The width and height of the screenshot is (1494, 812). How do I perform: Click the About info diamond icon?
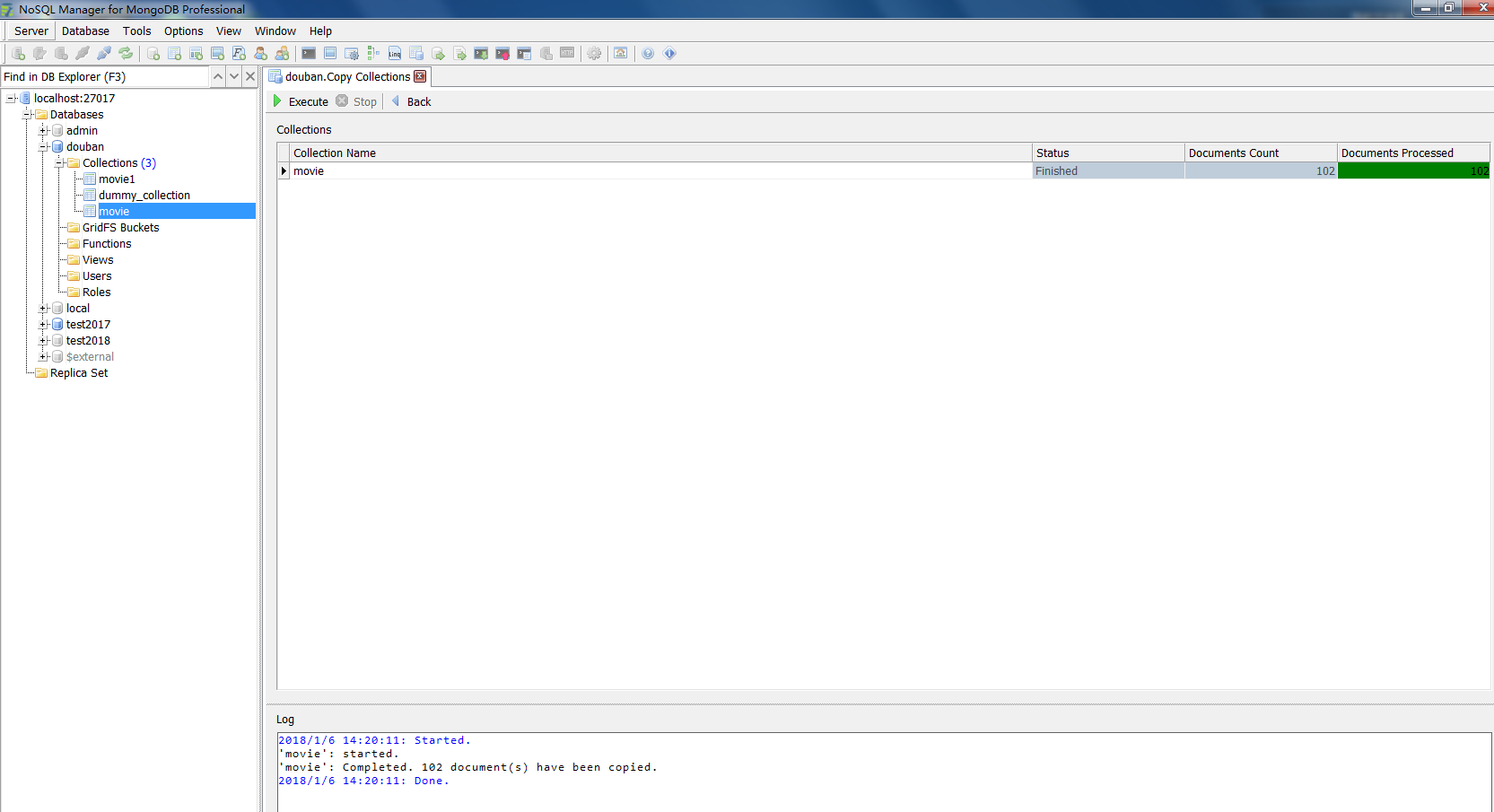click(x=669, y=54)
